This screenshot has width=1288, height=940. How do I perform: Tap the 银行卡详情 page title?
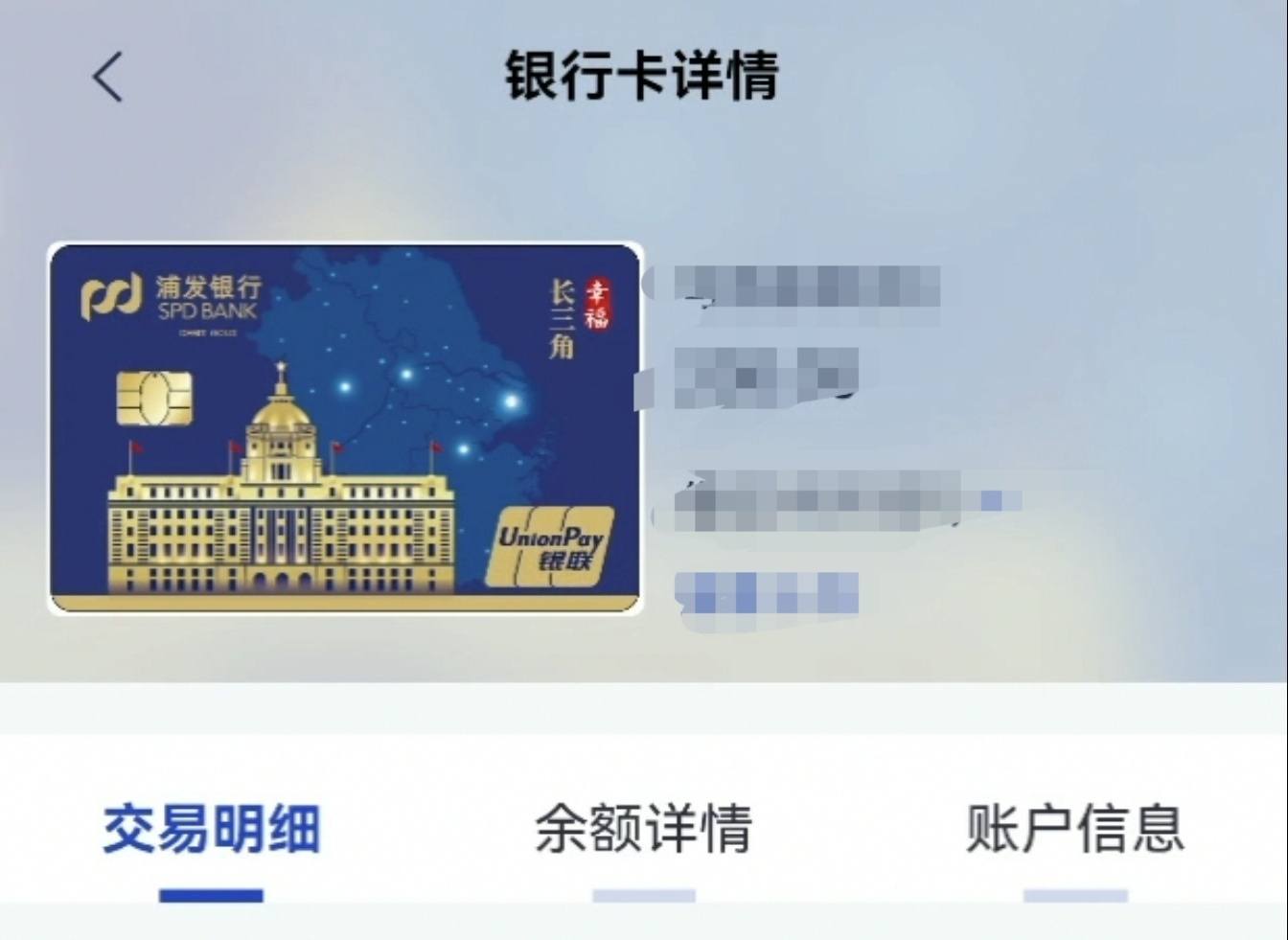pos(641,76)
